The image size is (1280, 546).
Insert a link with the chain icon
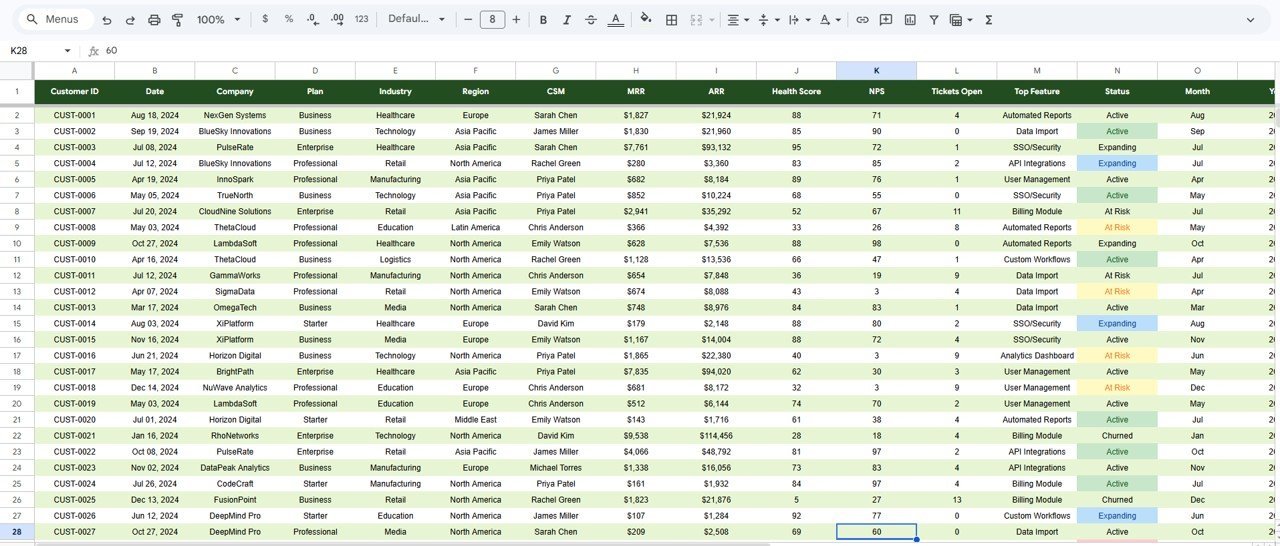861,20
